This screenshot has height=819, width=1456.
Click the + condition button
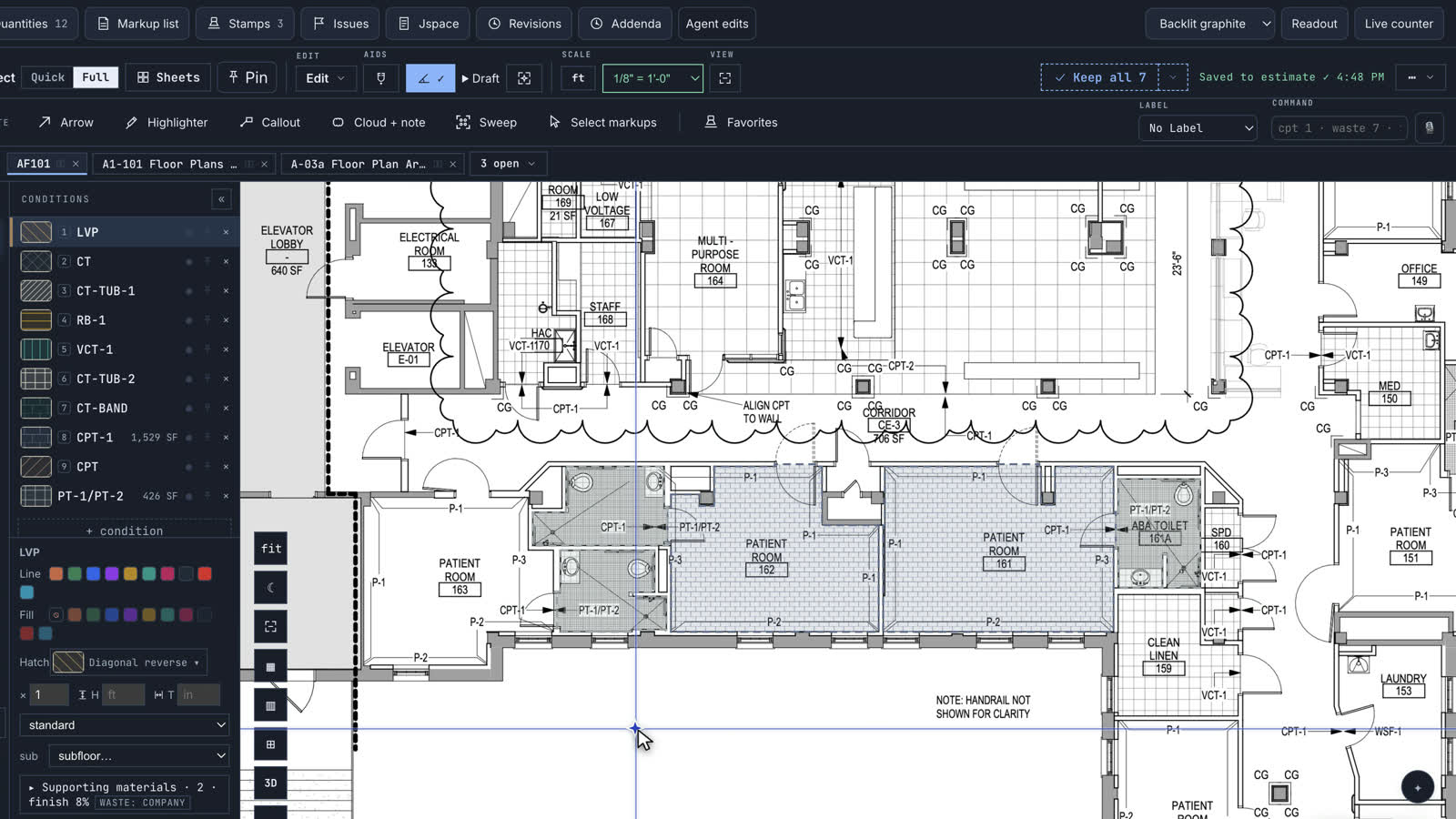tap(125, 531)
